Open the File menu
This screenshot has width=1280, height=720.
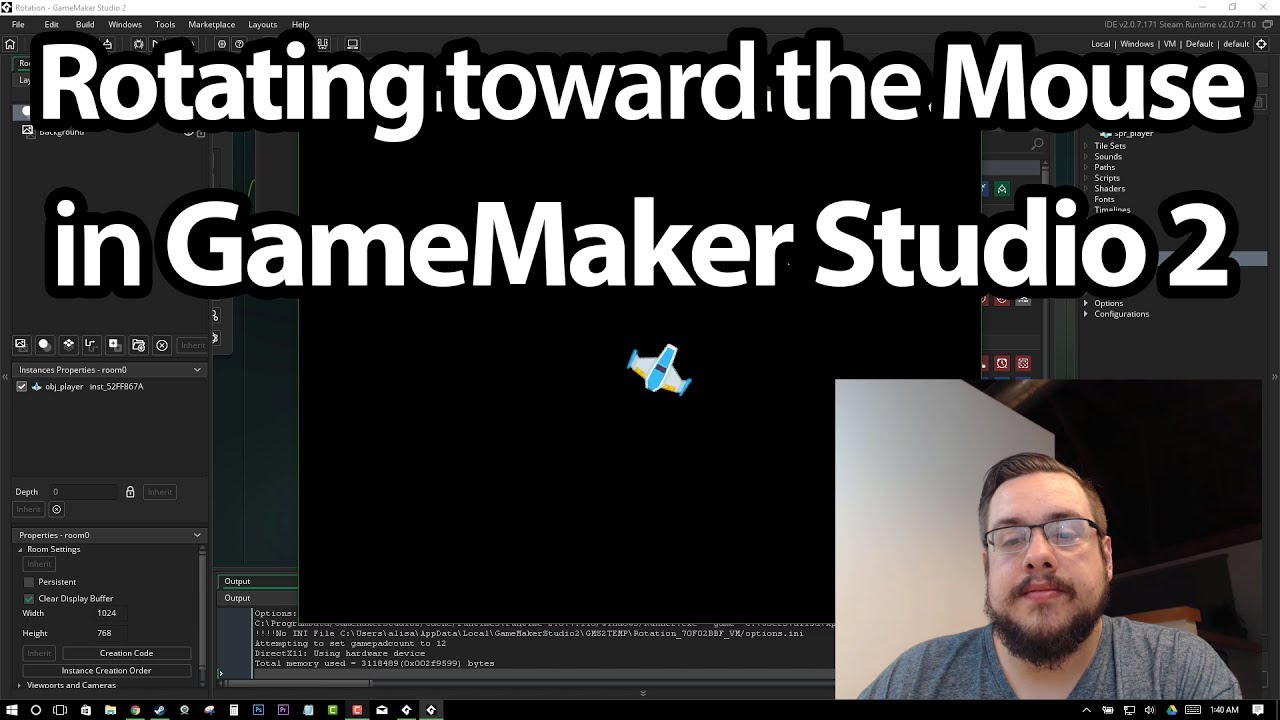click(x=18, y=24)
